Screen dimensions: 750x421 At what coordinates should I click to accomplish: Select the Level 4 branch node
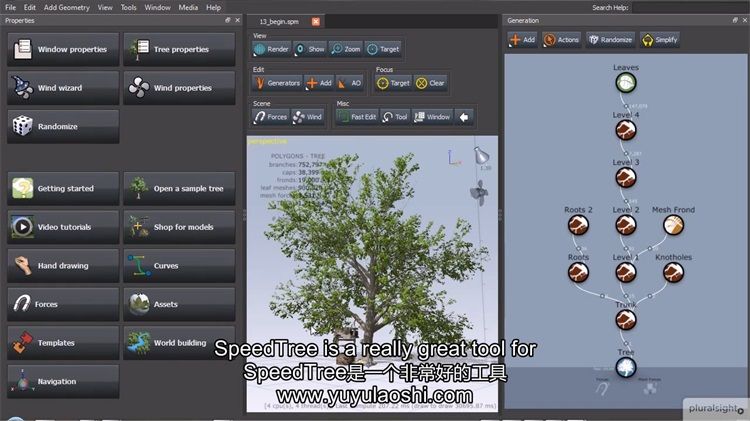626,130
